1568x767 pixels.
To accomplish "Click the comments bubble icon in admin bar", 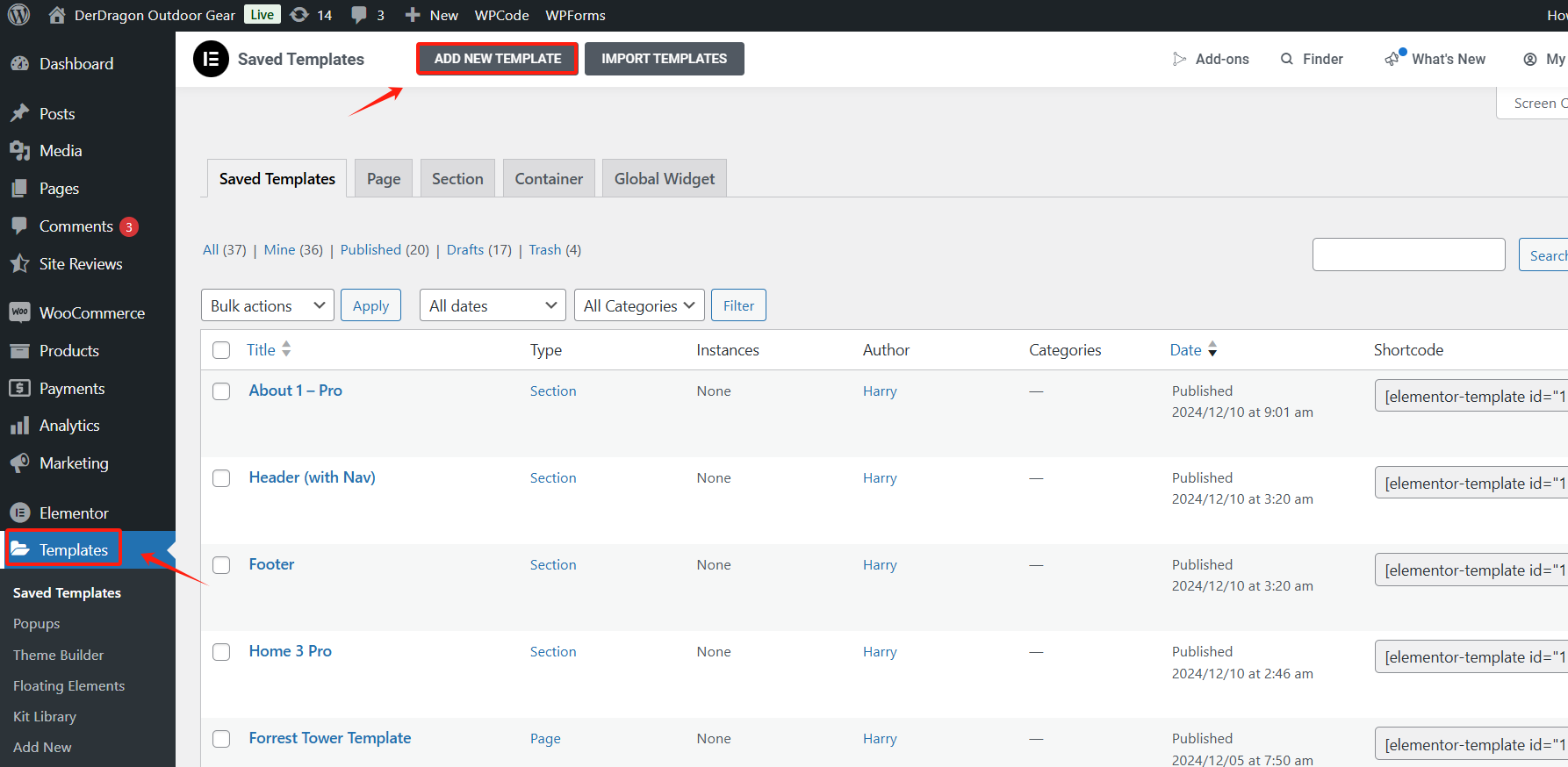I will [359, 15].
